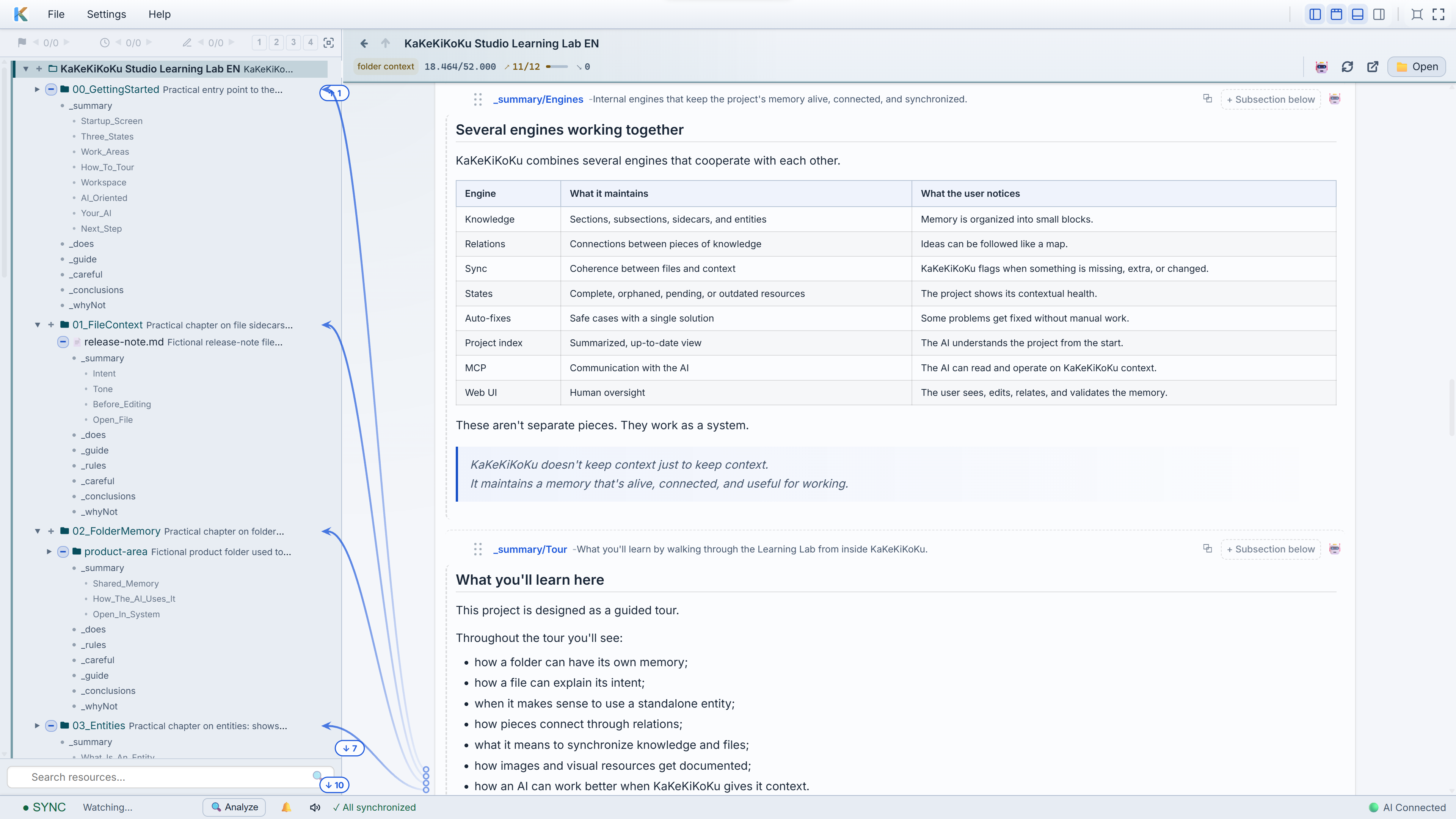The height and width of the screenshot is (819, 1456).
Task: Click the clock history icon
Action: [105, 42]
